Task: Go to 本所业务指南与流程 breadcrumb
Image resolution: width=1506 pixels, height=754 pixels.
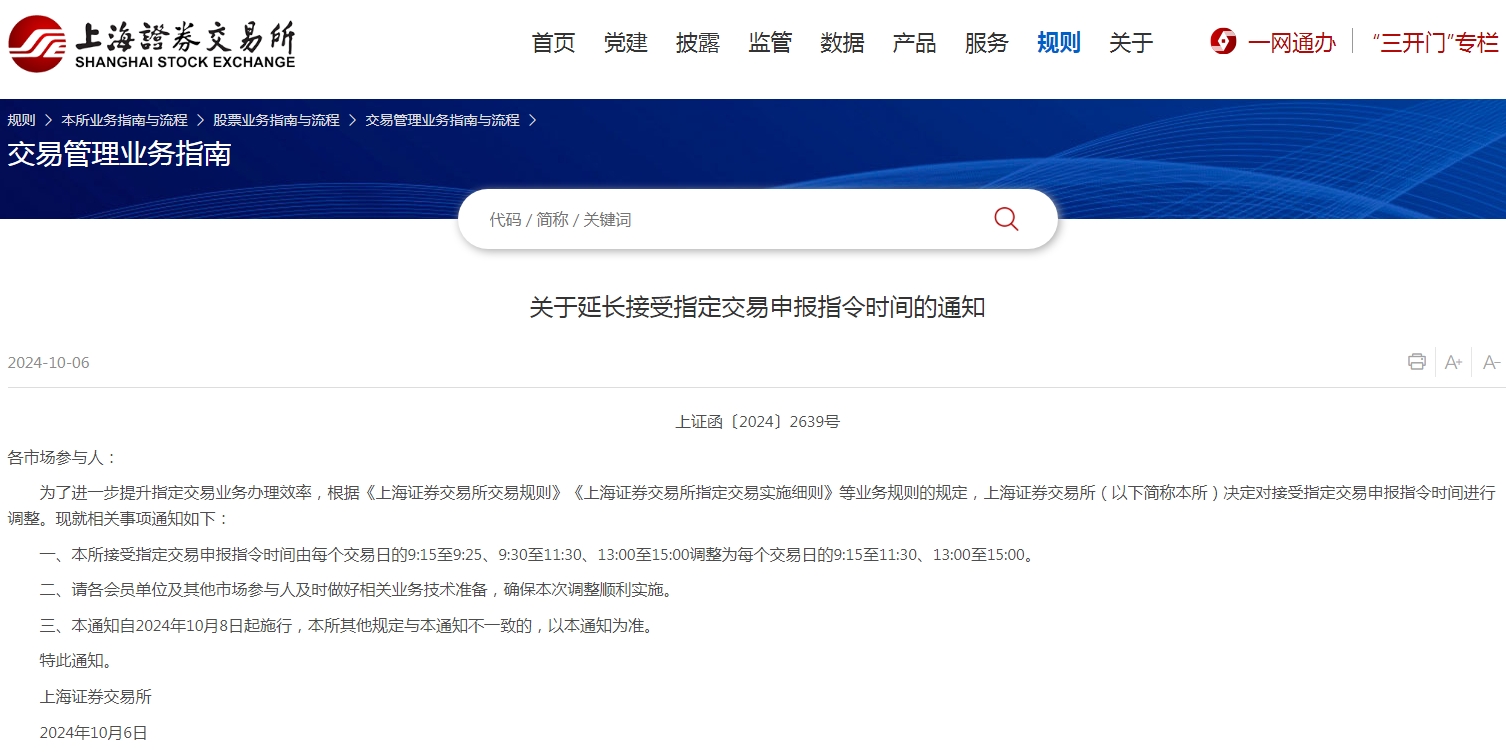Action: tap(124, 120)
